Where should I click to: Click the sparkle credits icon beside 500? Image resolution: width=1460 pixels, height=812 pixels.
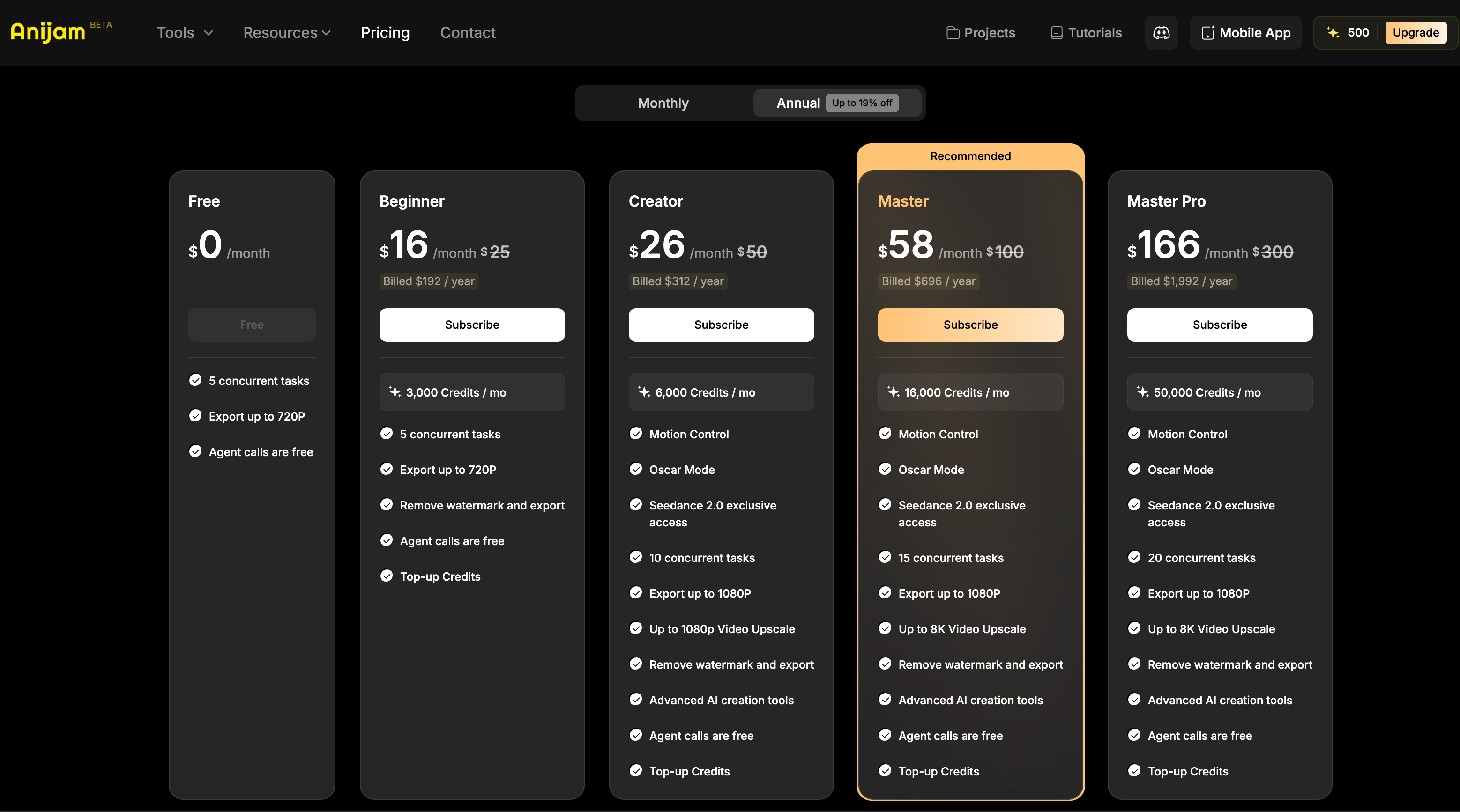(1333, 33)
